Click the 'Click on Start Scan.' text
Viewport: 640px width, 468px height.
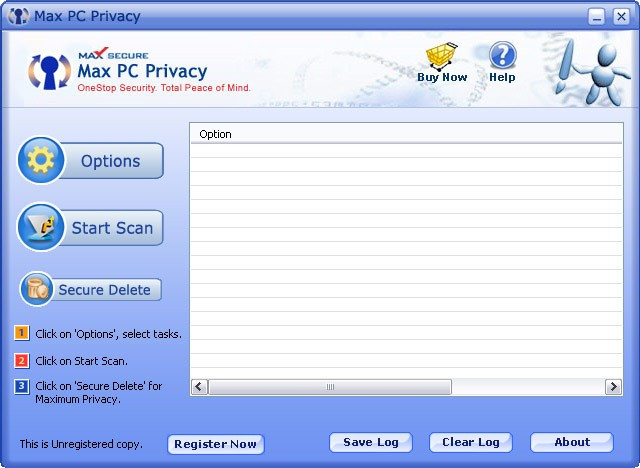pos(82,361)
